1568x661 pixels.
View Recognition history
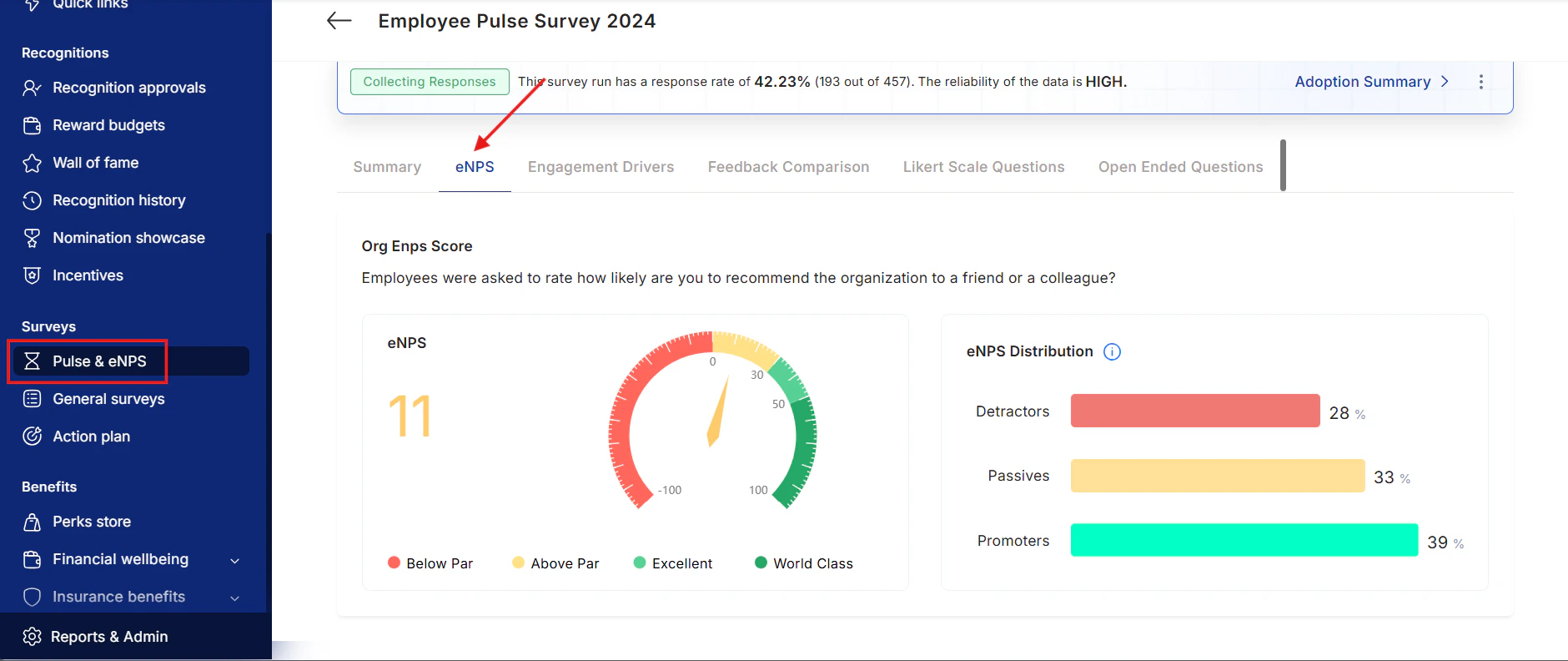(119, 200)
